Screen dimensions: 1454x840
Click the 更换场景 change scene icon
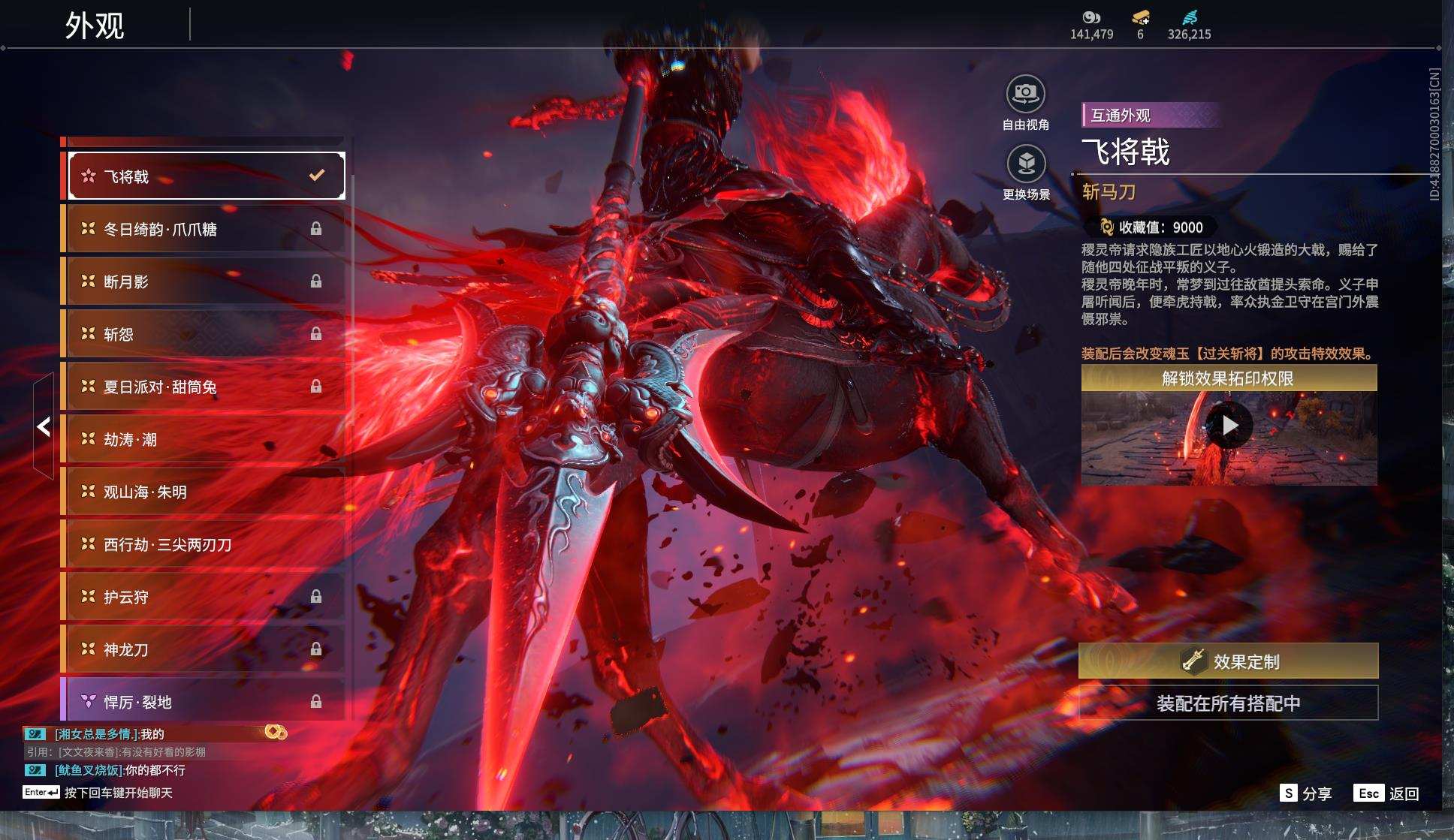pos(1025,164)
